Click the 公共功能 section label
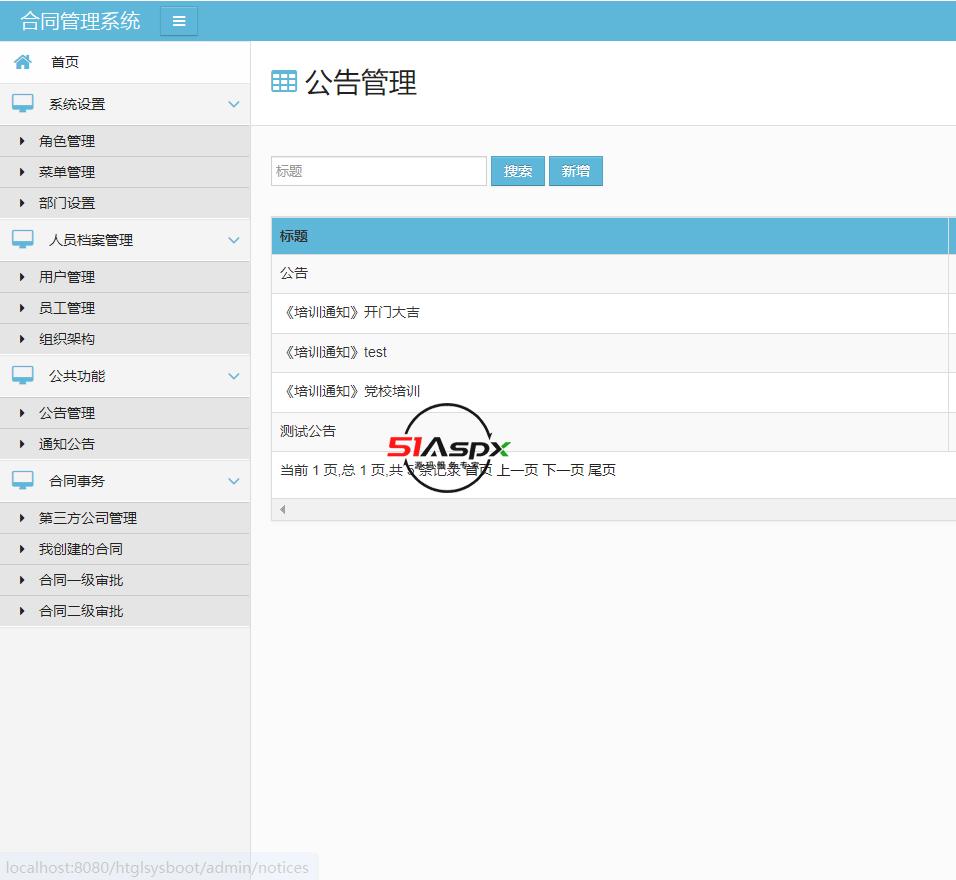Image resolution: width=956 pixels, height=880 pixels. (x=77, y=376)
